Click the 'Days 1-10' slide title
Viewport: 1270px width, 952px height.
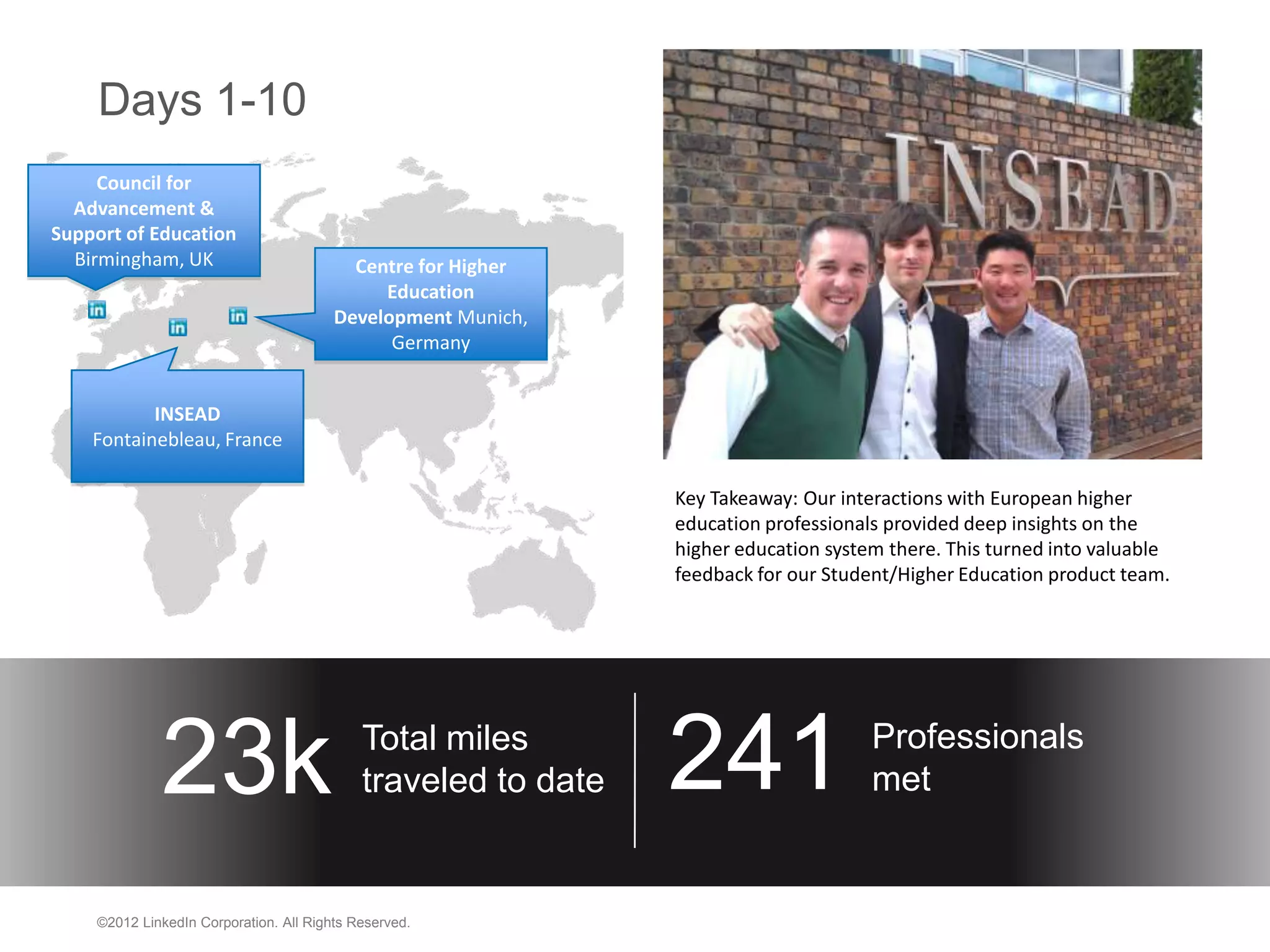(x=202, y=100)
